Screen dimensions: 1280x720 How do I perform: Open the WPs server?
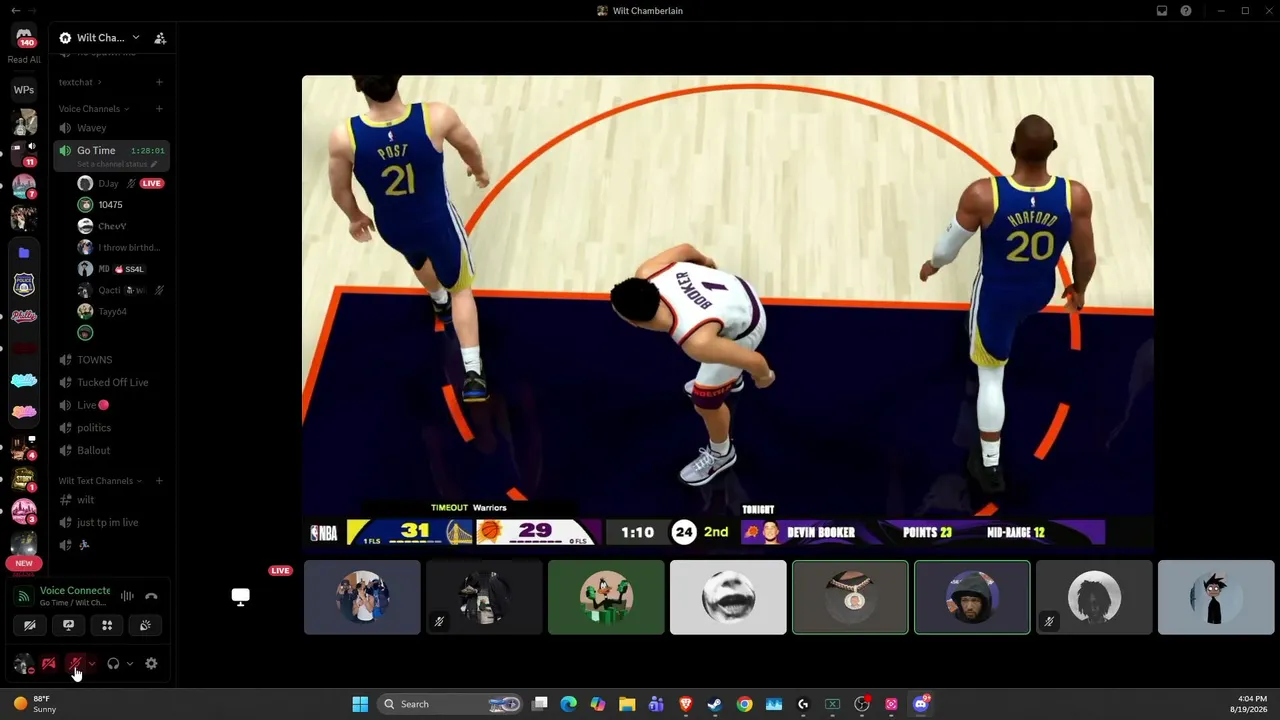(24, 90)
